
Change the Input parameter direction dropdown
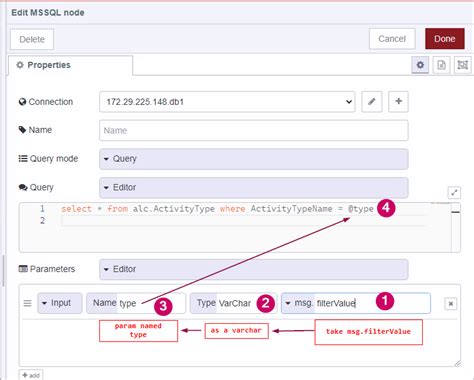pos(60,303)
